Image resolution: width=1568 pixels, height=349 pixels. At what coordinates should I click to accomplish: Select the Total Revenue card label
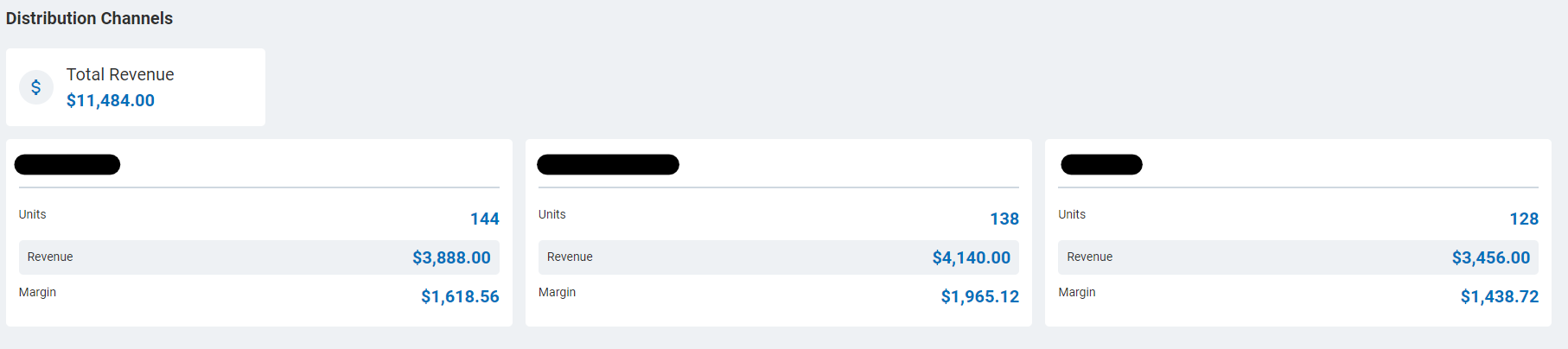point(120,74)
